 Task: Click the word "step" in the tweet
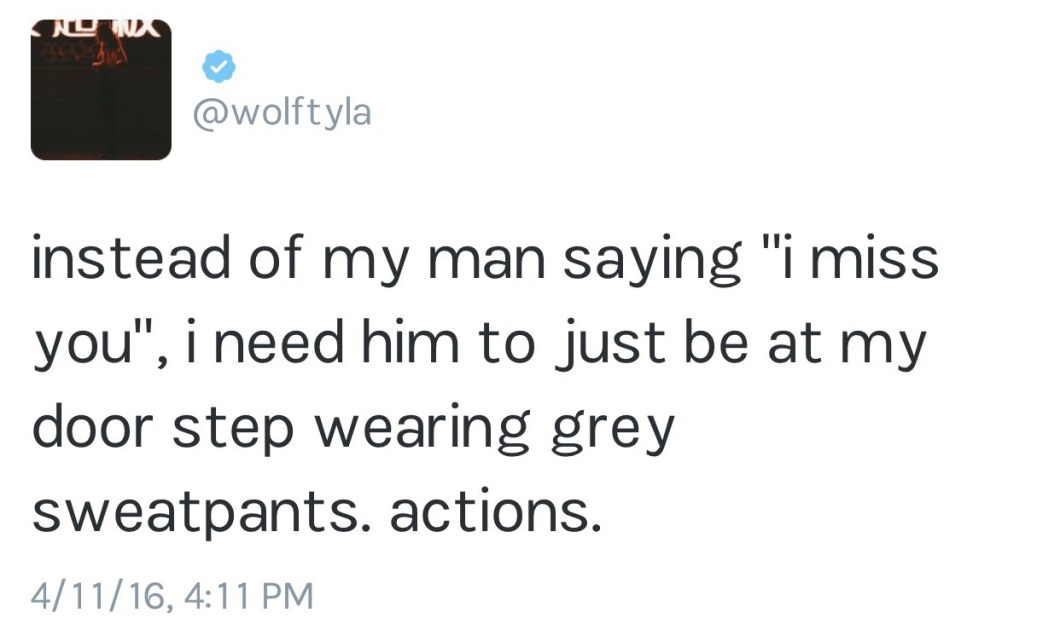click(x=232, y=430)
